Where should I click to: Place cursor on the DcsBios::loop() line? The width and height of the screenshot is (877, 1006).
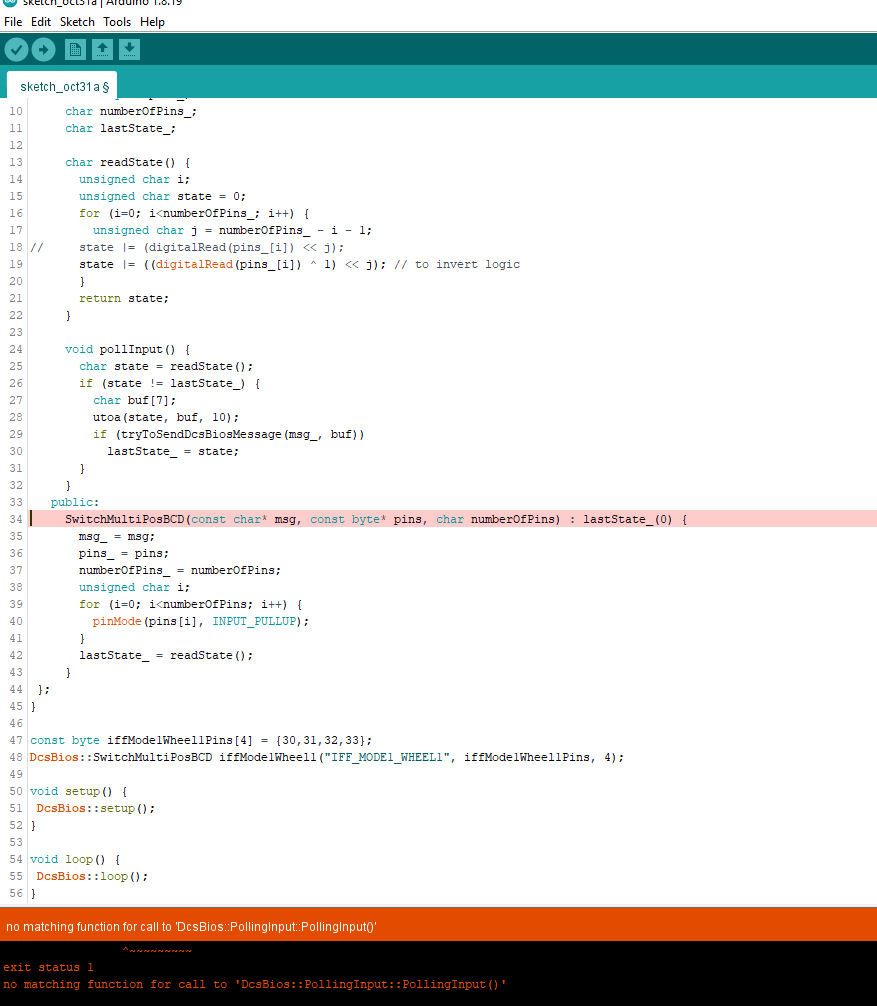point(92,876)
